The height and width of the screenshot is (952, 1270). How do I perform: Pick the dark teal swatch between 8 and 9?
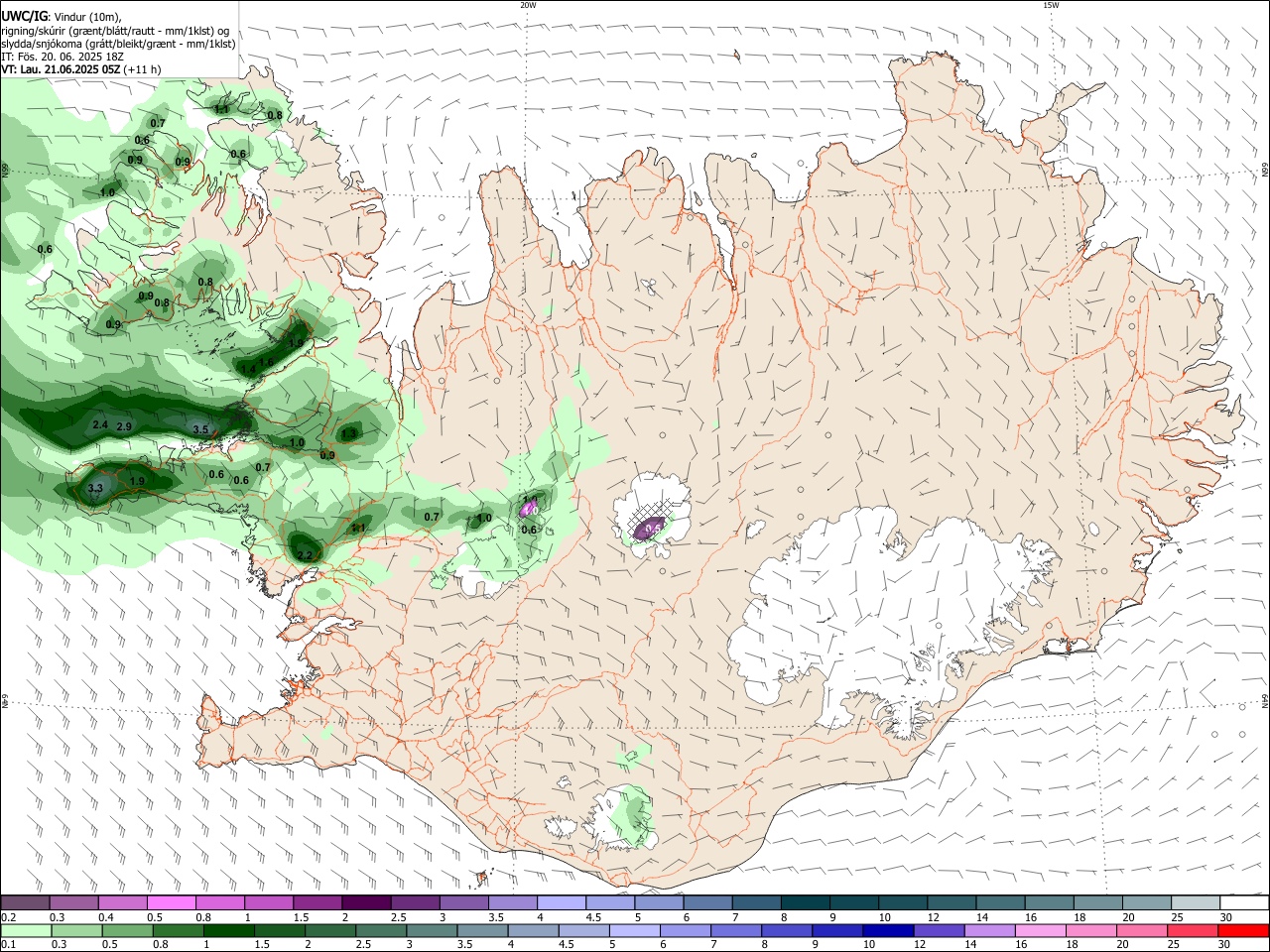point(805,902)
